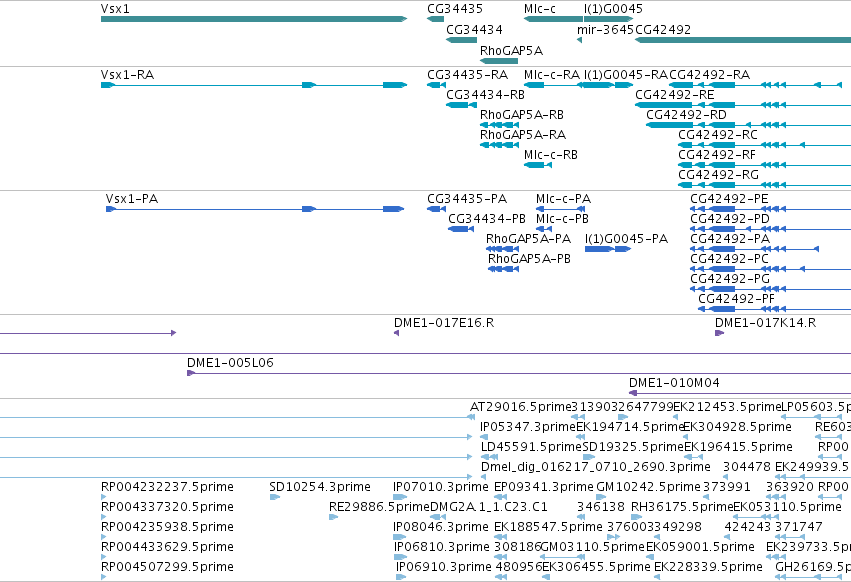Select the EK306455.5prime EST

(x=548, y=577)
